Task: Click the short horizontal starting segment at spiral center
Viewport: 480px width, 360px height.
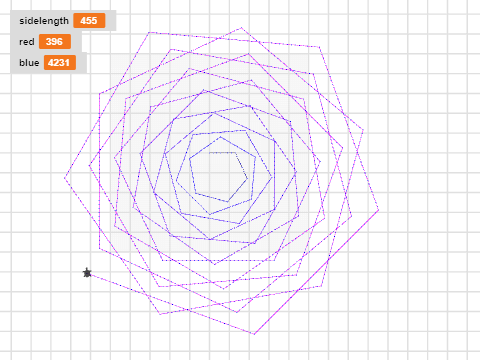Action: click(x=222, y=153)
